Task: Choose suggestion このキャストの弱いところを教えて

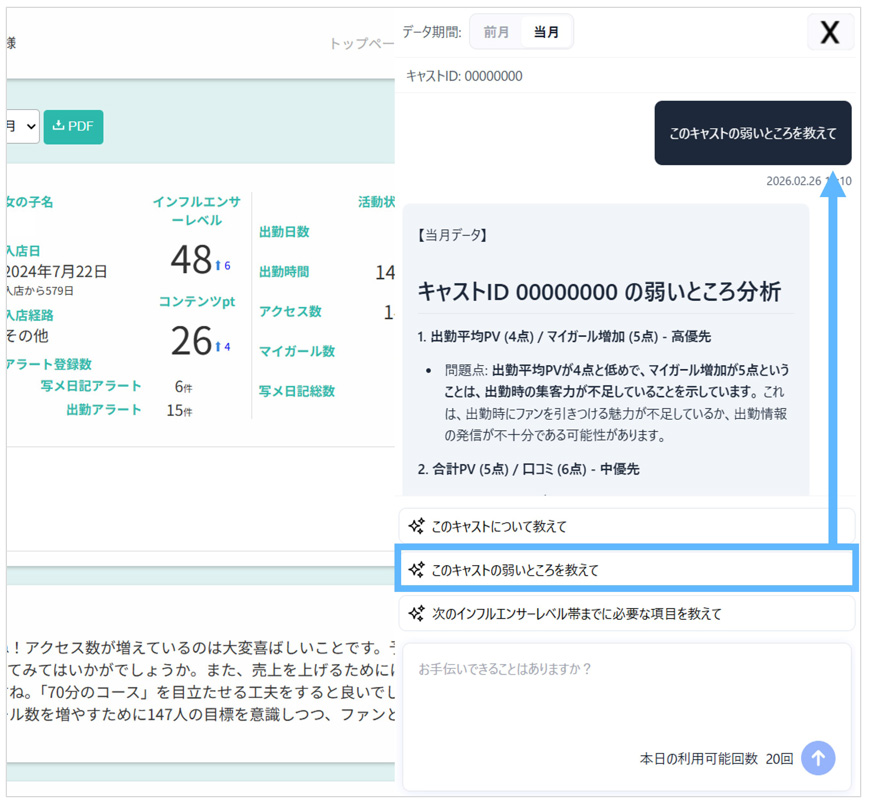Action: point(626,570)
